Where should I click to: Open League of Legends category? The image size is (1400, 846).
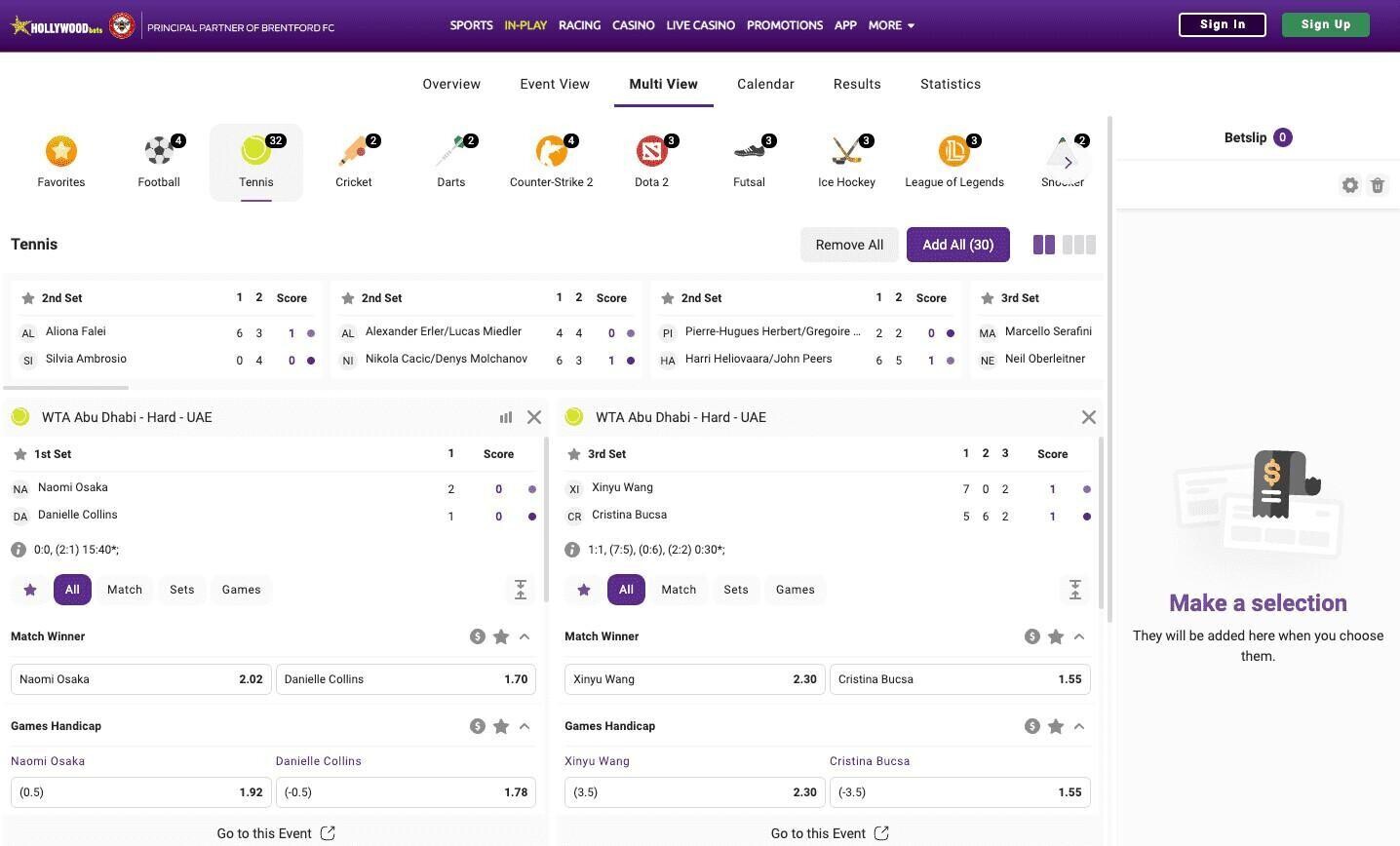coord(954,162)
